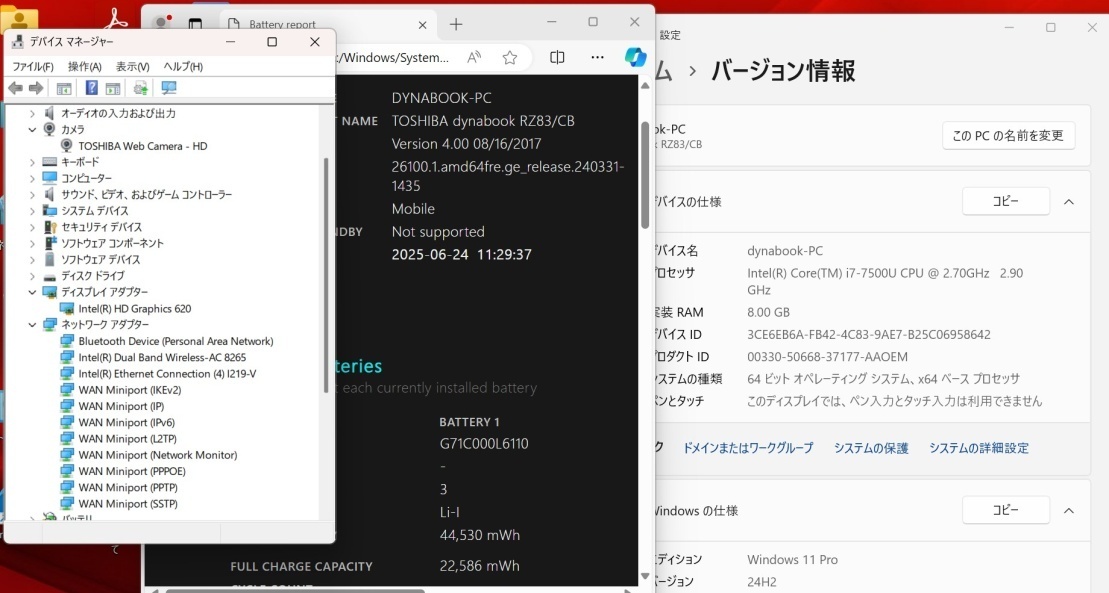This screenshot has width=1109, height=593.
Task: Collapse the ディスプレイ アダプター node
Action: click(32, 292)
